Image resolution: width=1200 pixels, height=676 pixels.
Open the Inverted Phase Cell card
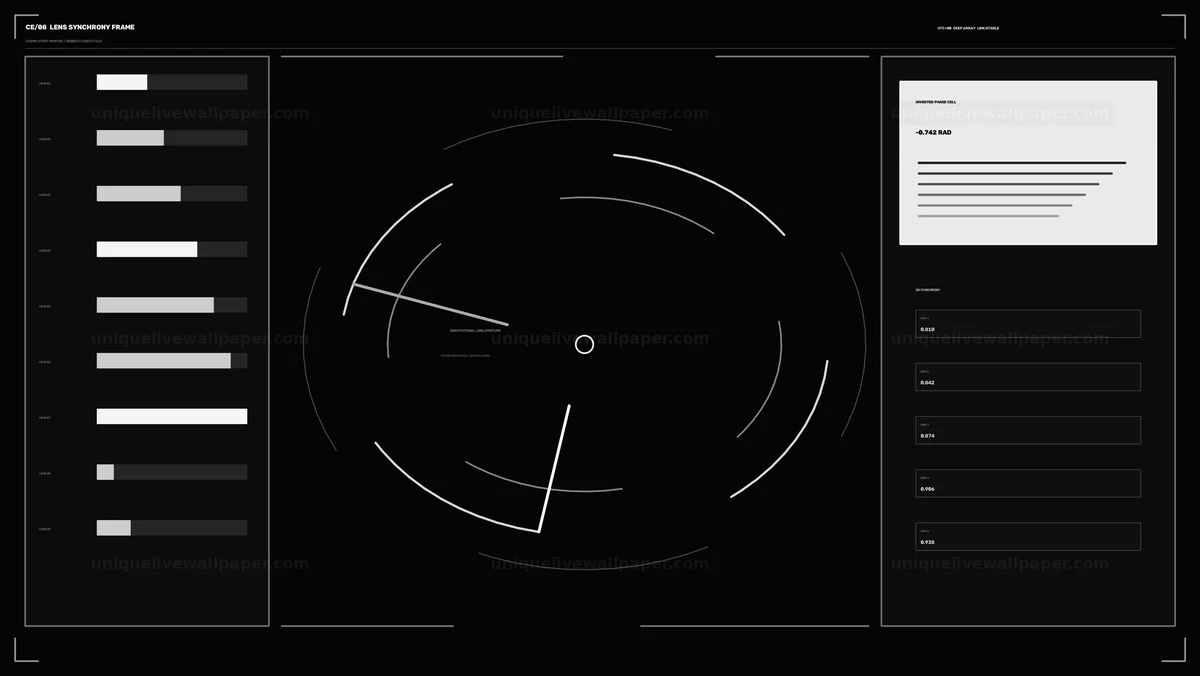pos(1028,163)
